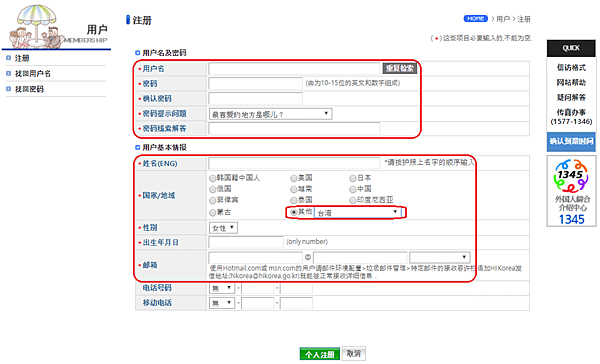The image size is (600, 364).
Task: Click the QUICK panel header
Action: coord(571,48)
